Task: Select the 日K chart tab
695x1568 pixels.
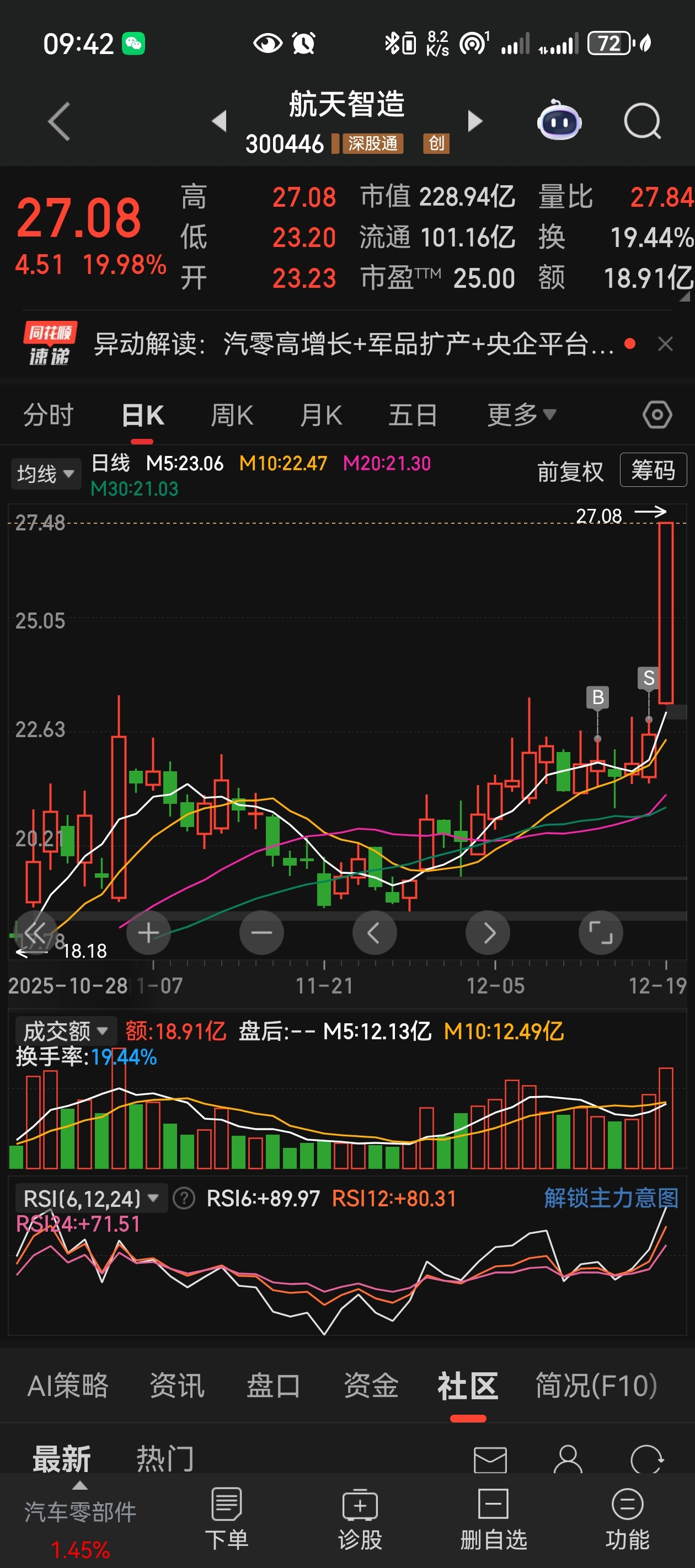Action: tap(142, 415)
